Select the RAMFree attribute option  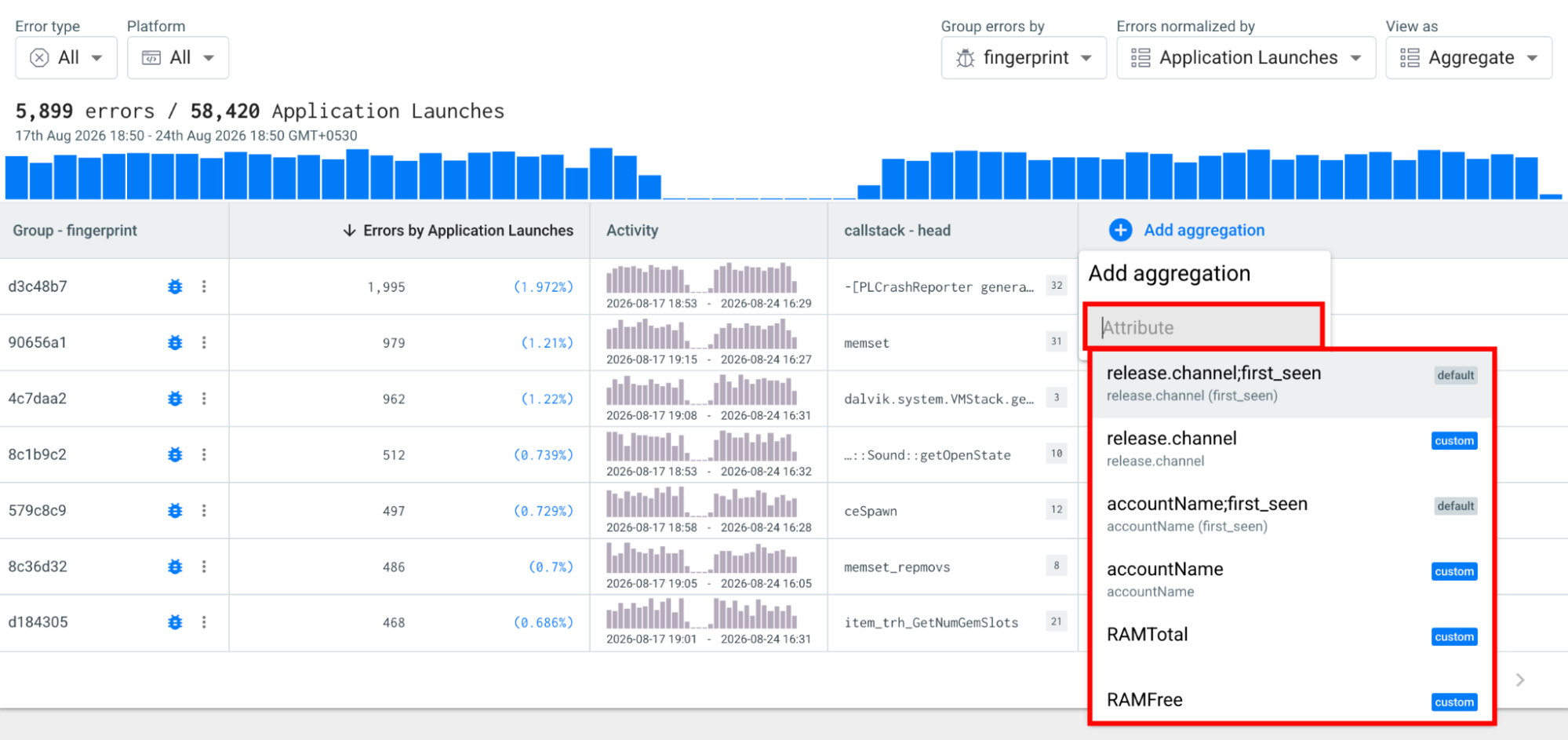[1292, 699]
